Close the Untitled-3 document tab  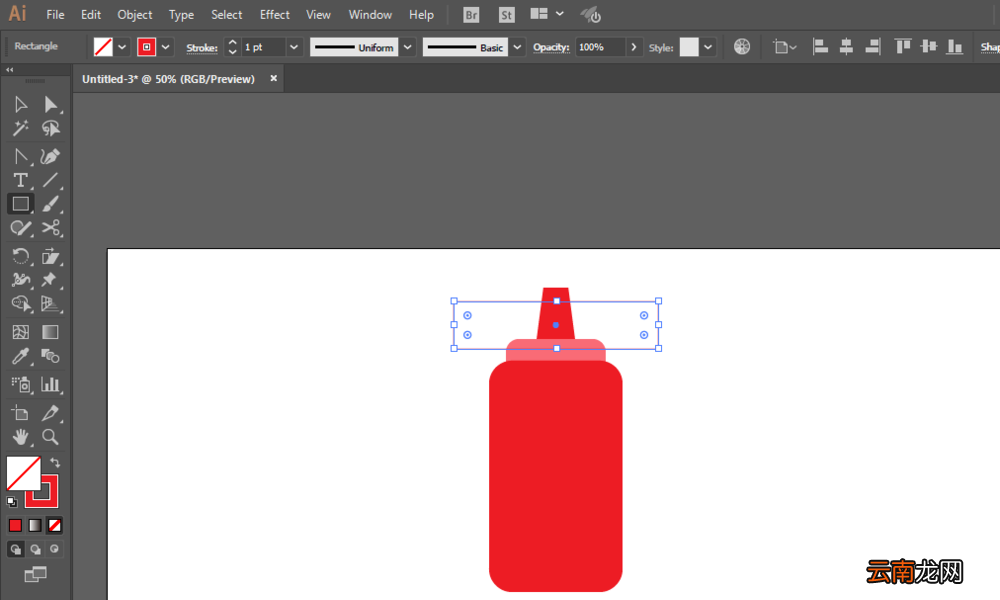point(274,78)
